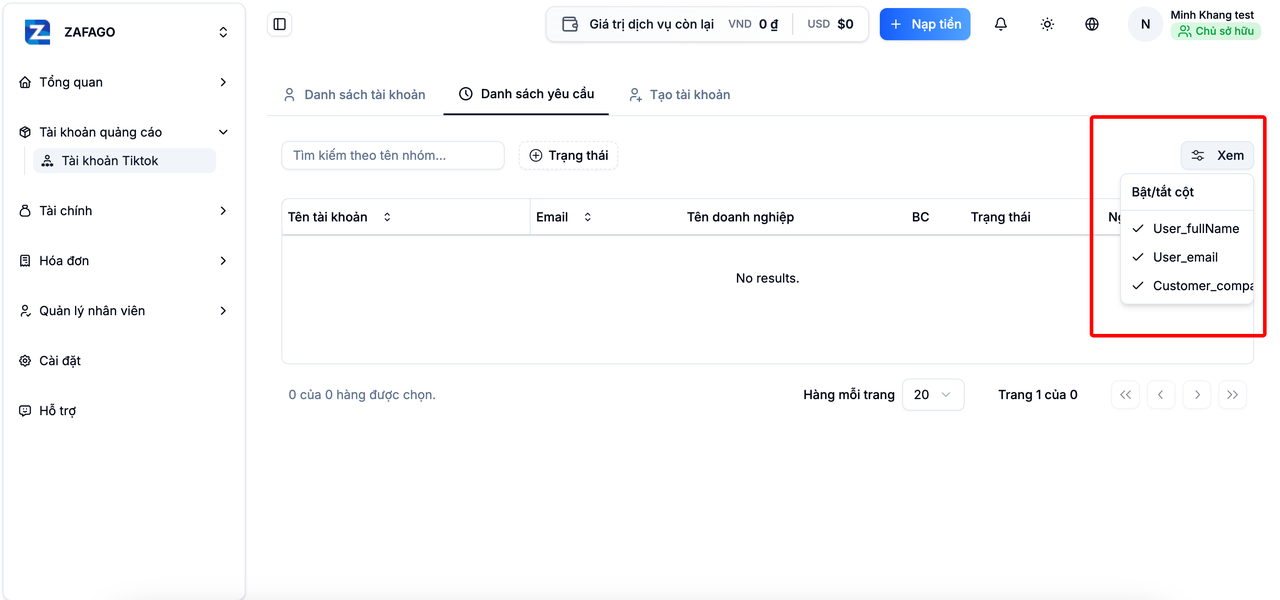Click the Hỗ trợ chat icon
The height and width of the screenshot is (600, 1280).
[26, 411]
